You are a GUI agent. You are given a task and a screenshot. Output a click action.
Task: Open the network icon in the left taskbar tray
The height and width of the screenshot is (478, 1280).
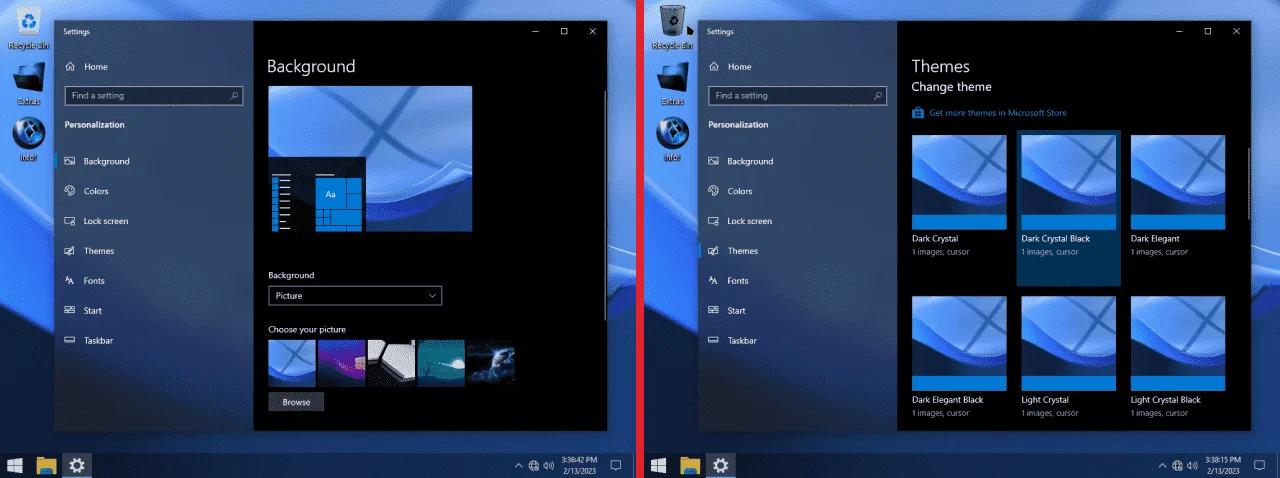[x=533, y=465]
